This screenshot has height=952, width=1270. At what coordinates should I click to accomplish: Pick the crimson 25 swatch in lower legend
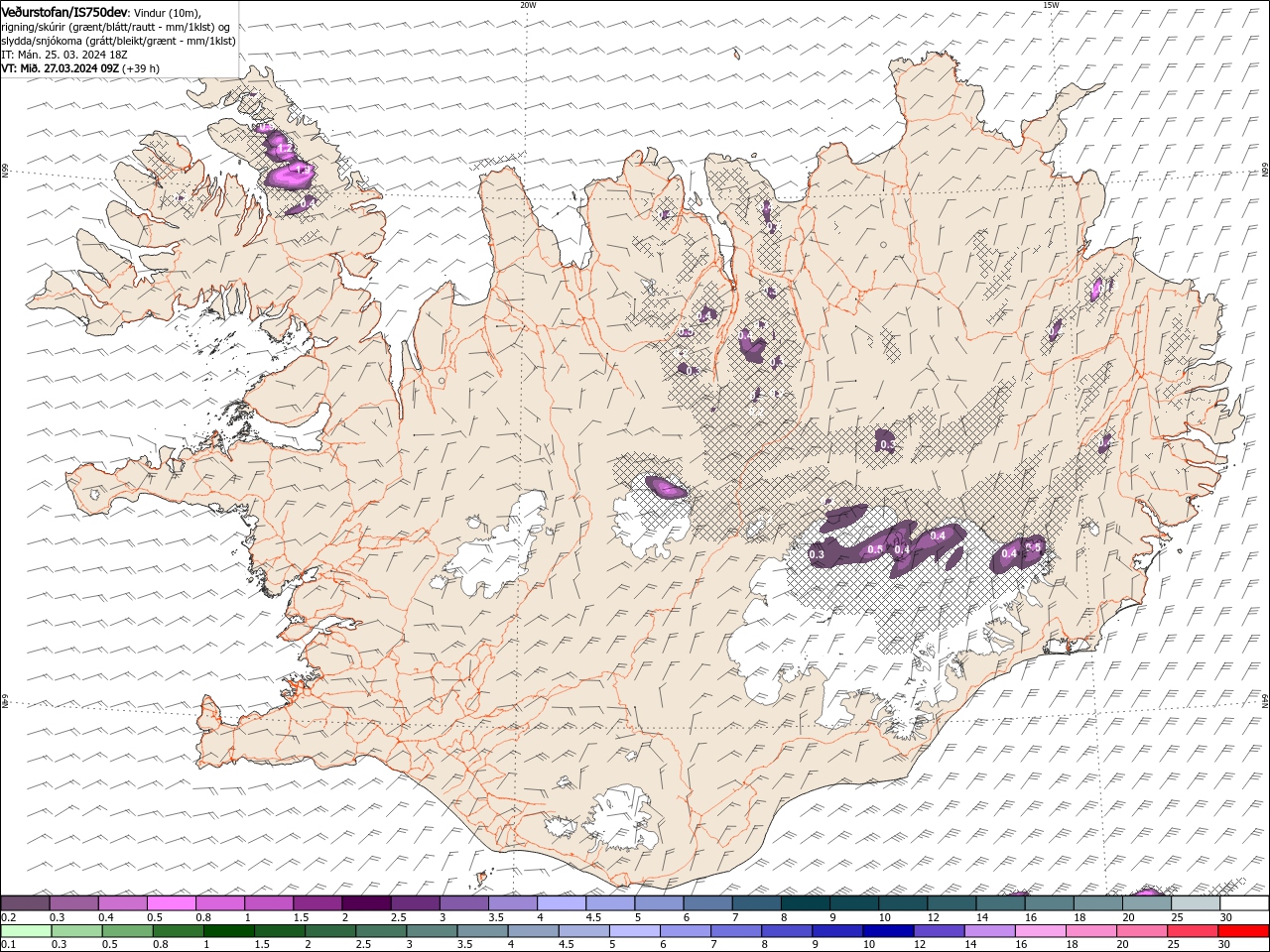tap(1193, 931)
